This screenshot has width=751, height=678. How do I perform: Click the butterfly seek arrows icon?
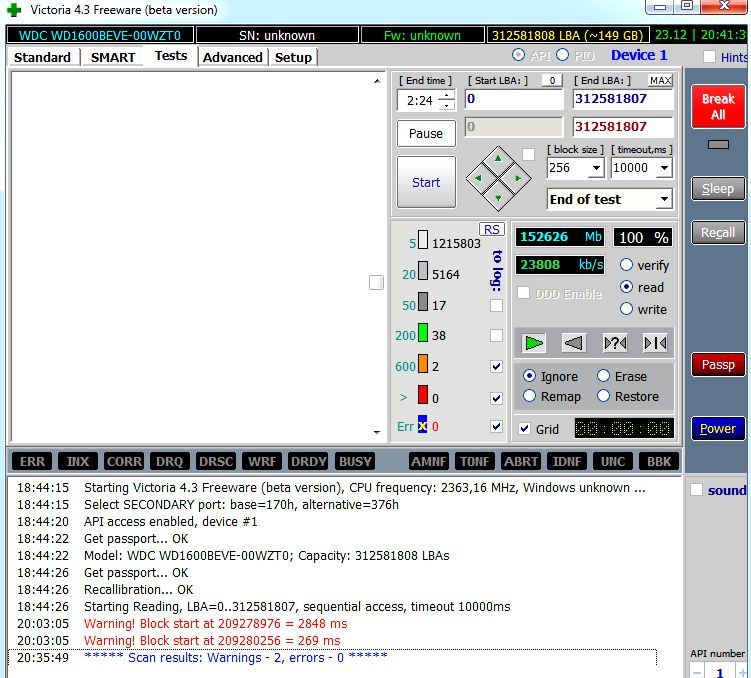pos(655,343)
